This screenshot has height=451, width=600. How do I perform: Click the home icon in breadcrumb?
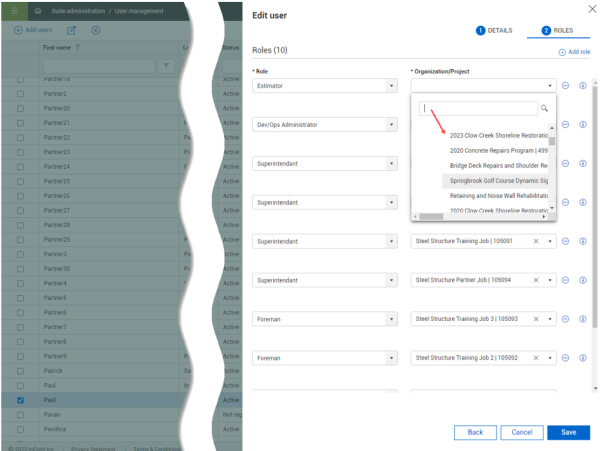[38, 10]
